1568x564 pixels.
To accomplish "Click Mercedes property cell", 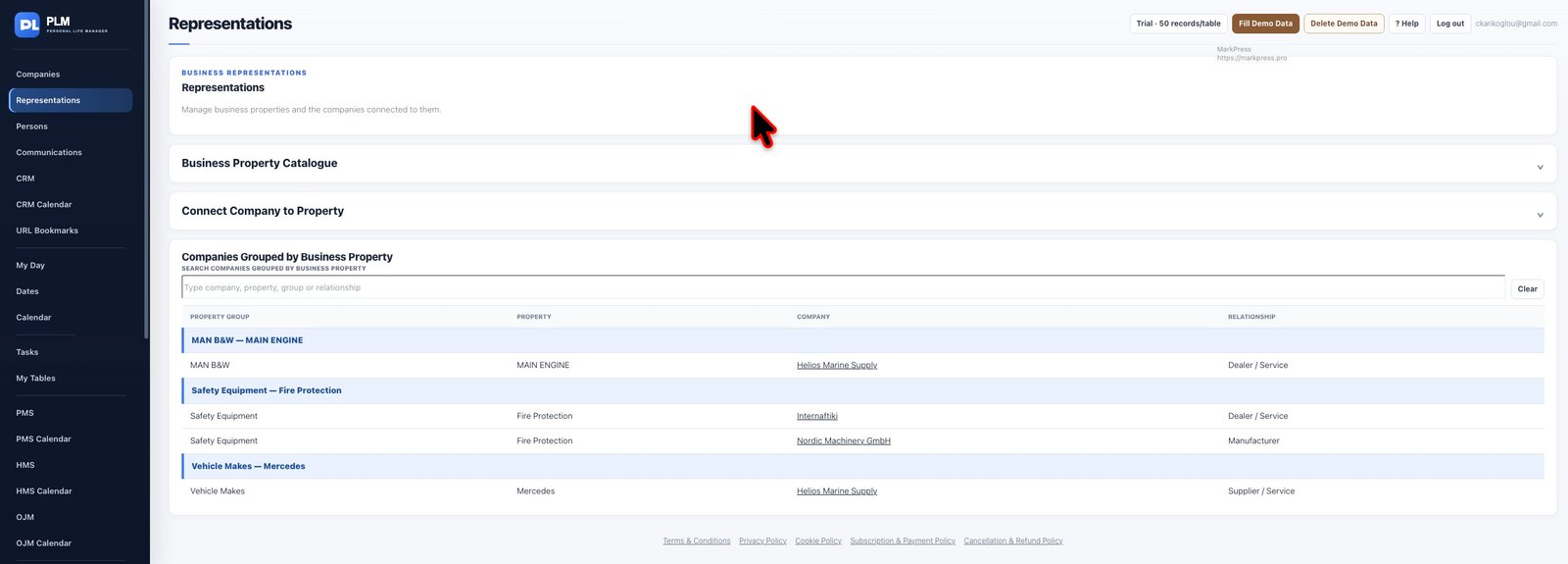I will pyautogui.click(x=535, y=491).
